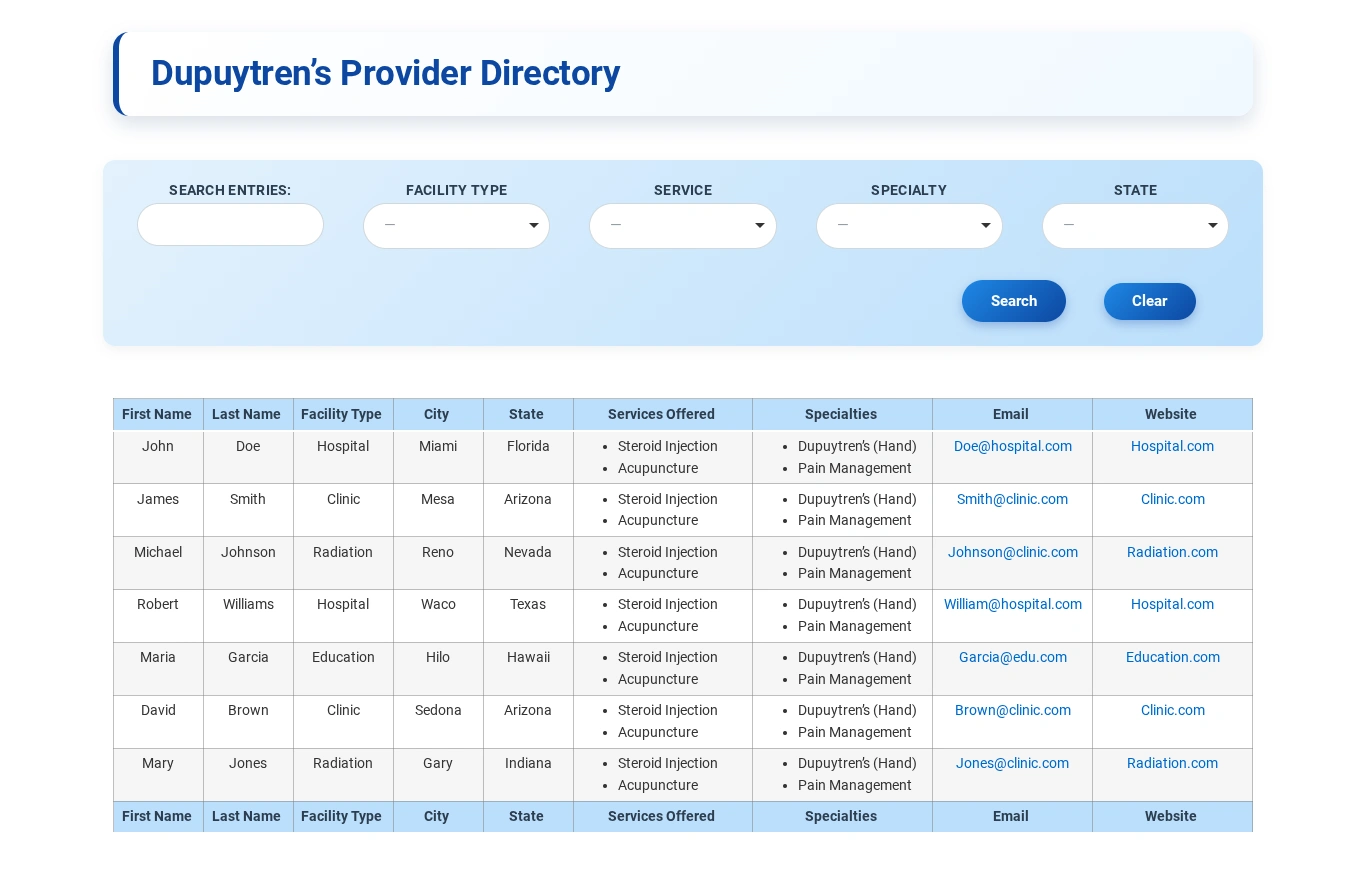The width and height of the screenshot is (1366, 882).
Task: Click the state "Florida" cell
Action: click(528, 457)
